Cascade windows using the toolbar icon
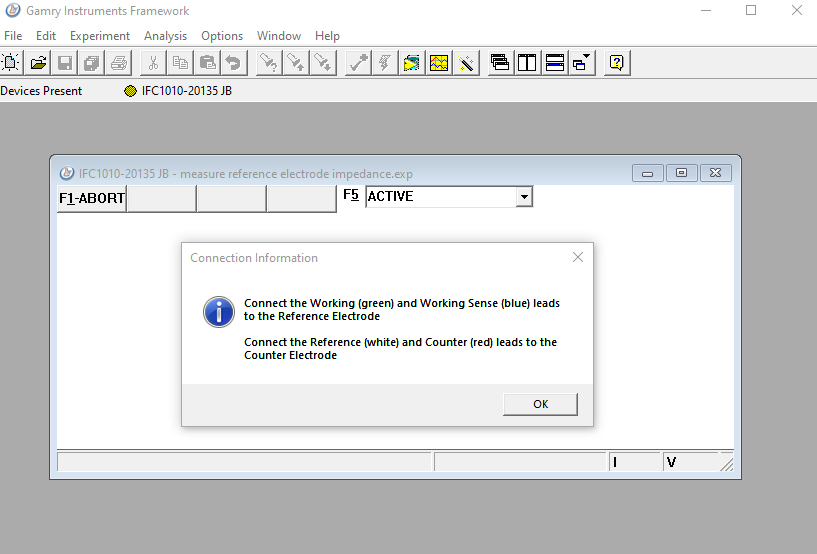817x554 pixels. pos(500,63)
